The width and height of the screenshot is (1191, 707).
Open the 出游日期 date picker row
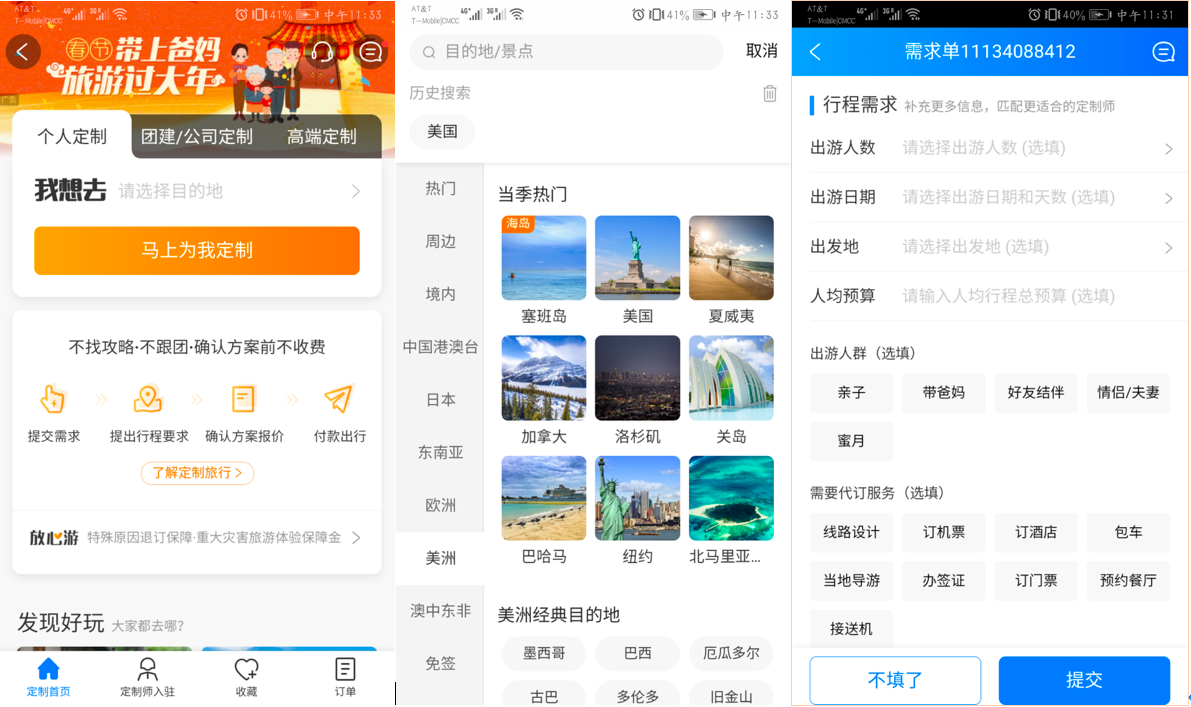tap(990, 197)
